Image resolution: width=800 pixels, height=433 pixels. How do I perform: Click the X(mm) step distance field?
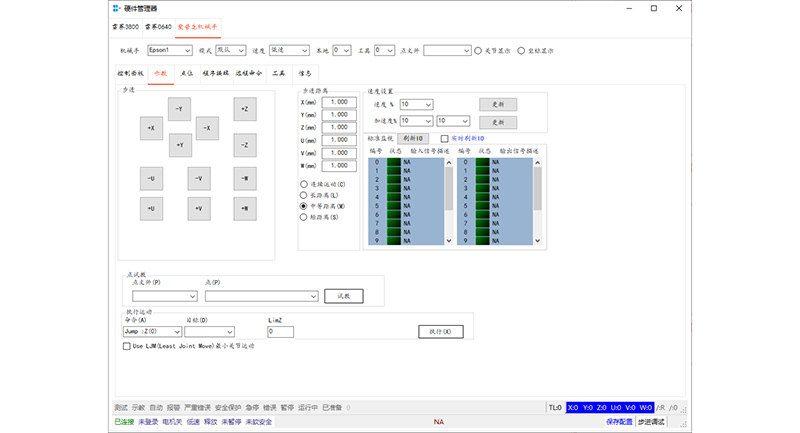[x=339, y=102]
